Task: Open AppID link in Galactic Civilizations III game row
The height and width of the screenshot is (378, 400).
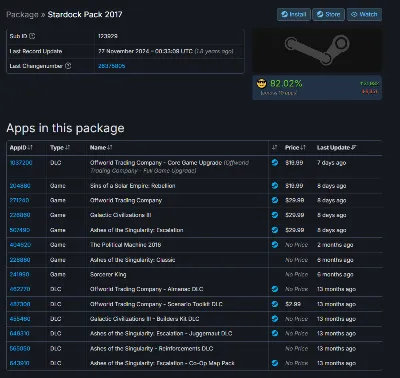Action: coord(20,215)
